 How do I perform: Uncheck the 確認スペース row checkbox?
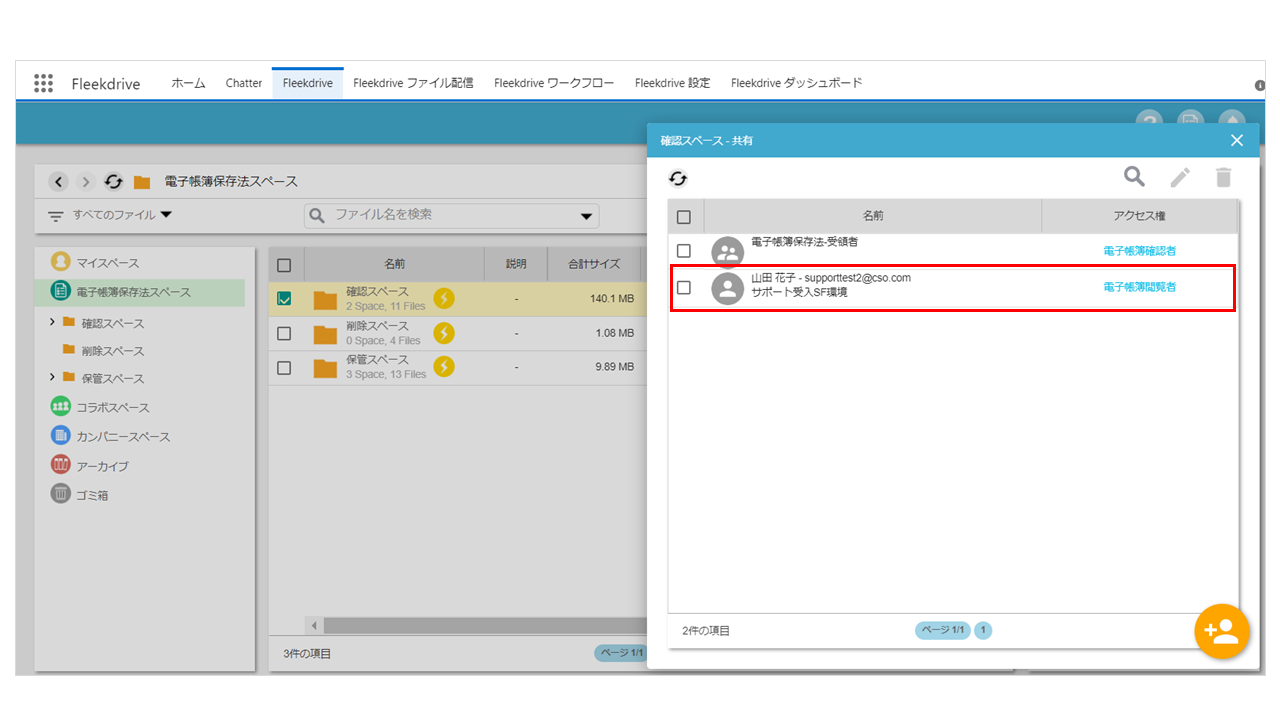[284, 298]
